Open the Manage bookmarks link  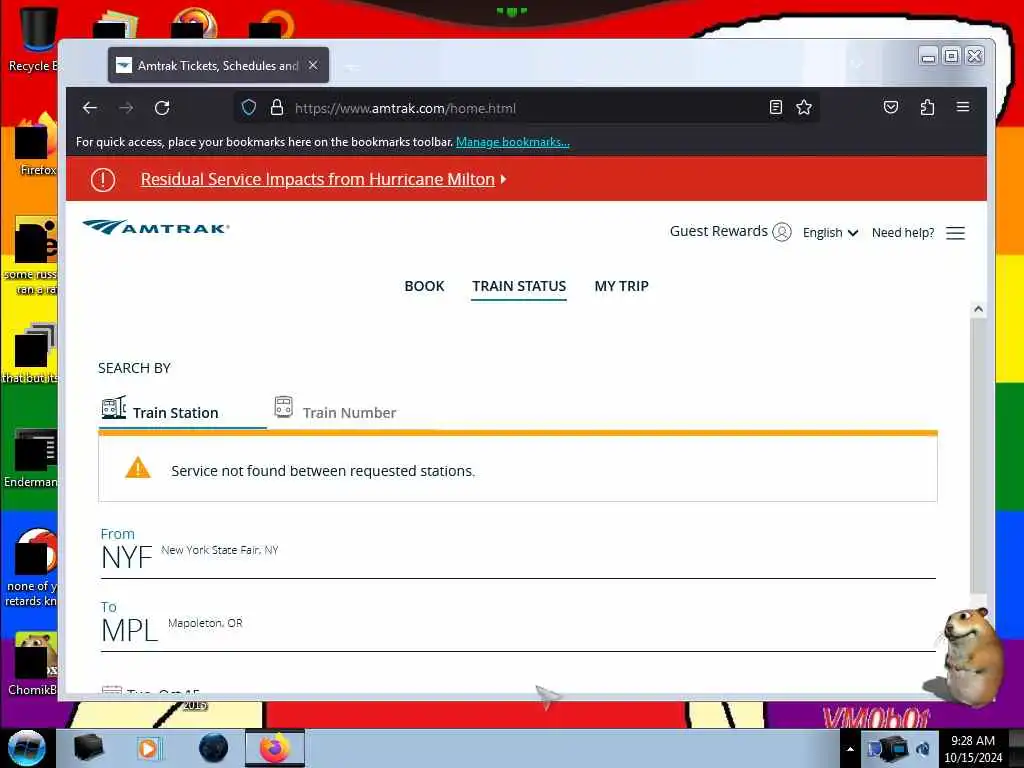[513, 142]
